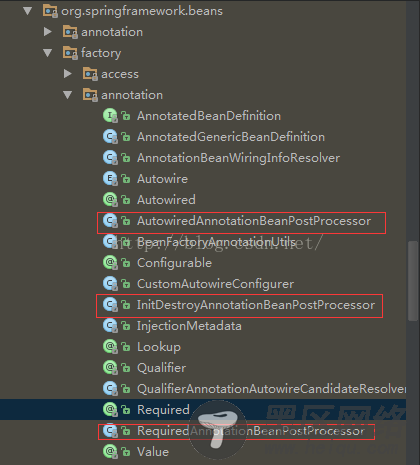420x465 pixels.
Task: Click the class icon of QualifierAnnotationAutowireCandidateResolver
Action: tap(110, 389)
